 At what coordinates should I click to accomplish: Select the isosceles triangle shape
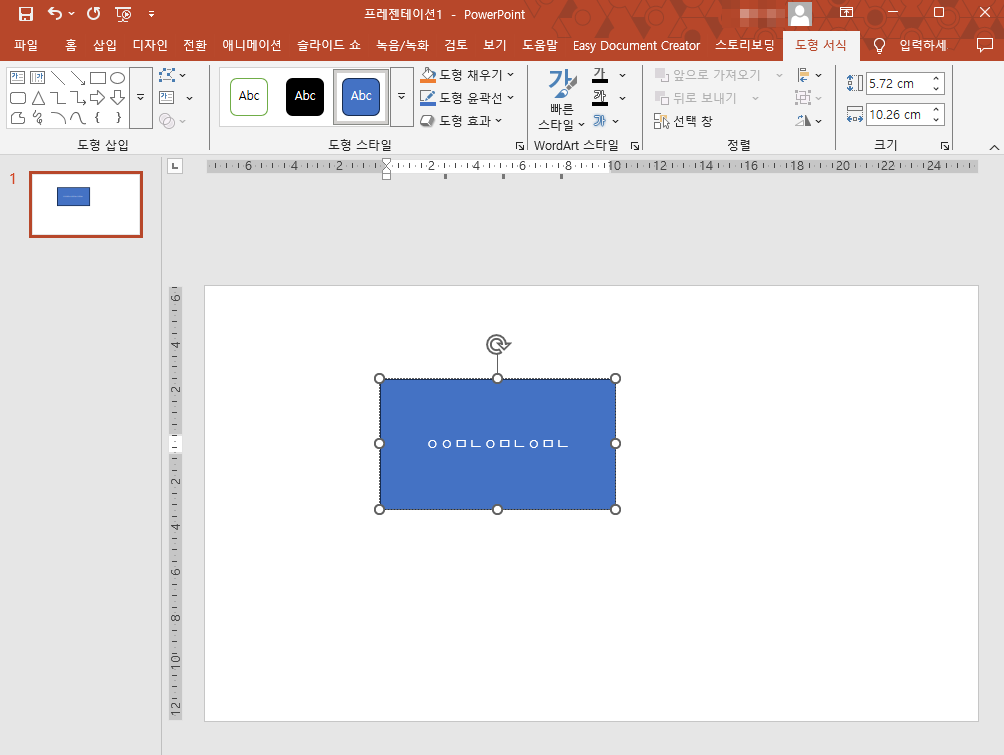(x=38, y=97)
